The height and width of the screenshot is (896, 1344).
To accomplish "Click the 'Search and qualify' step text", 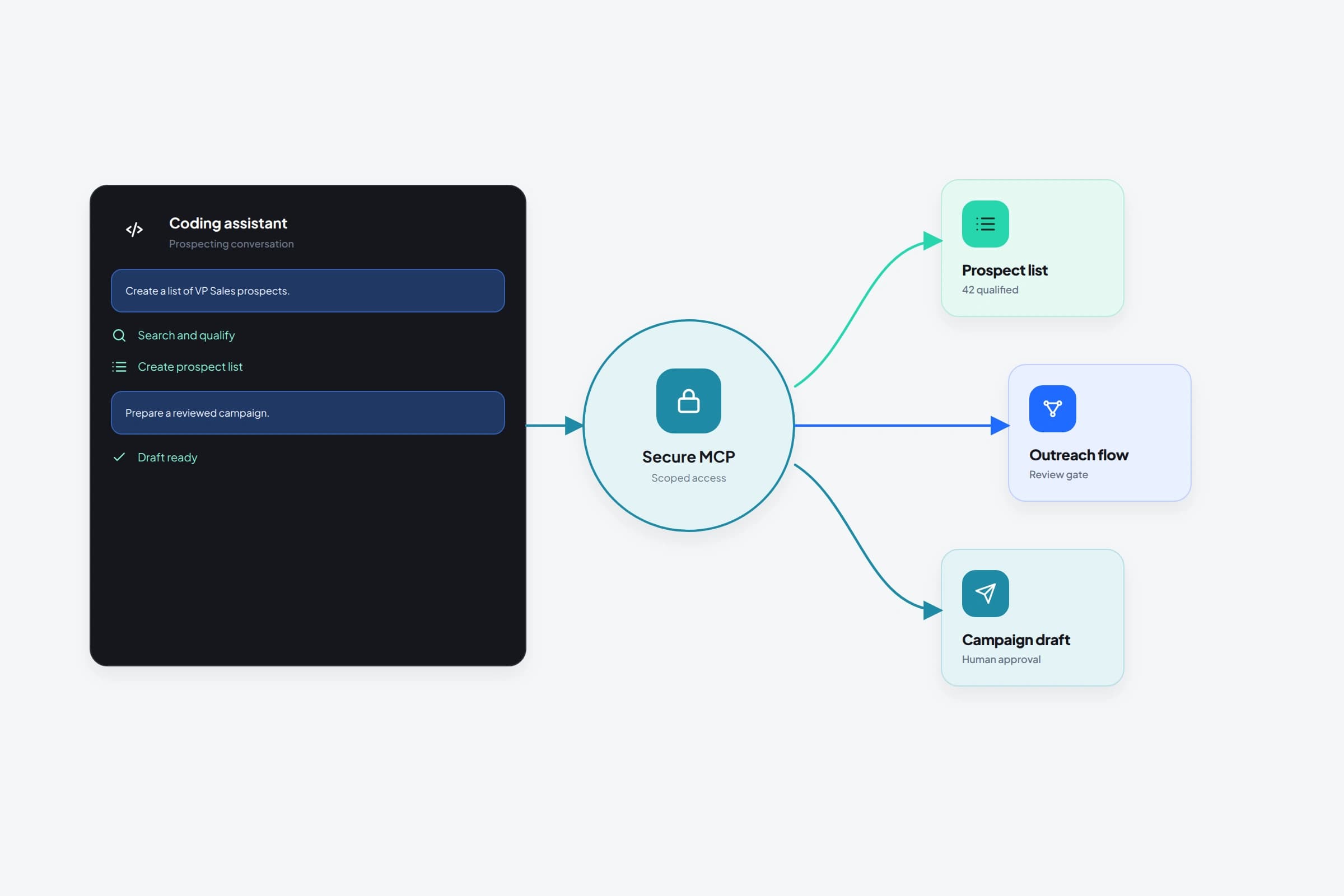I will [186, 335].
